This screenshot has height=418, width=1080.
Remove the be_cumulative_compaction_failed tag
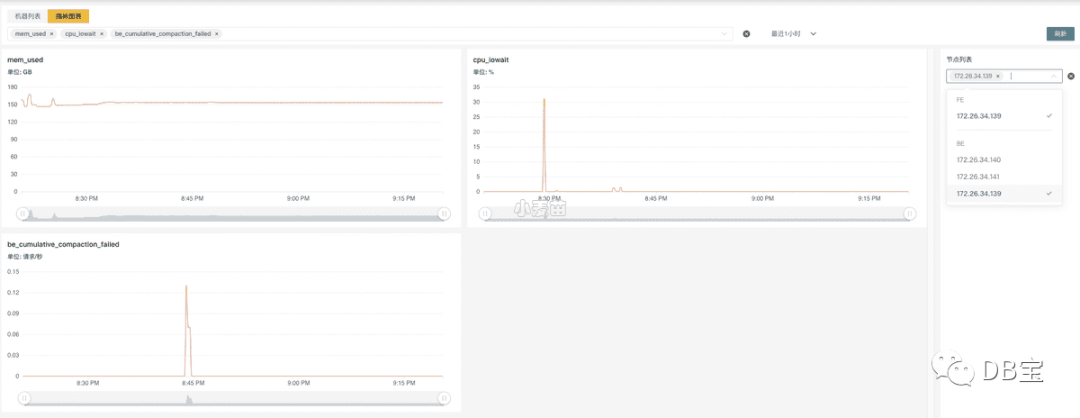click(216, 34)
